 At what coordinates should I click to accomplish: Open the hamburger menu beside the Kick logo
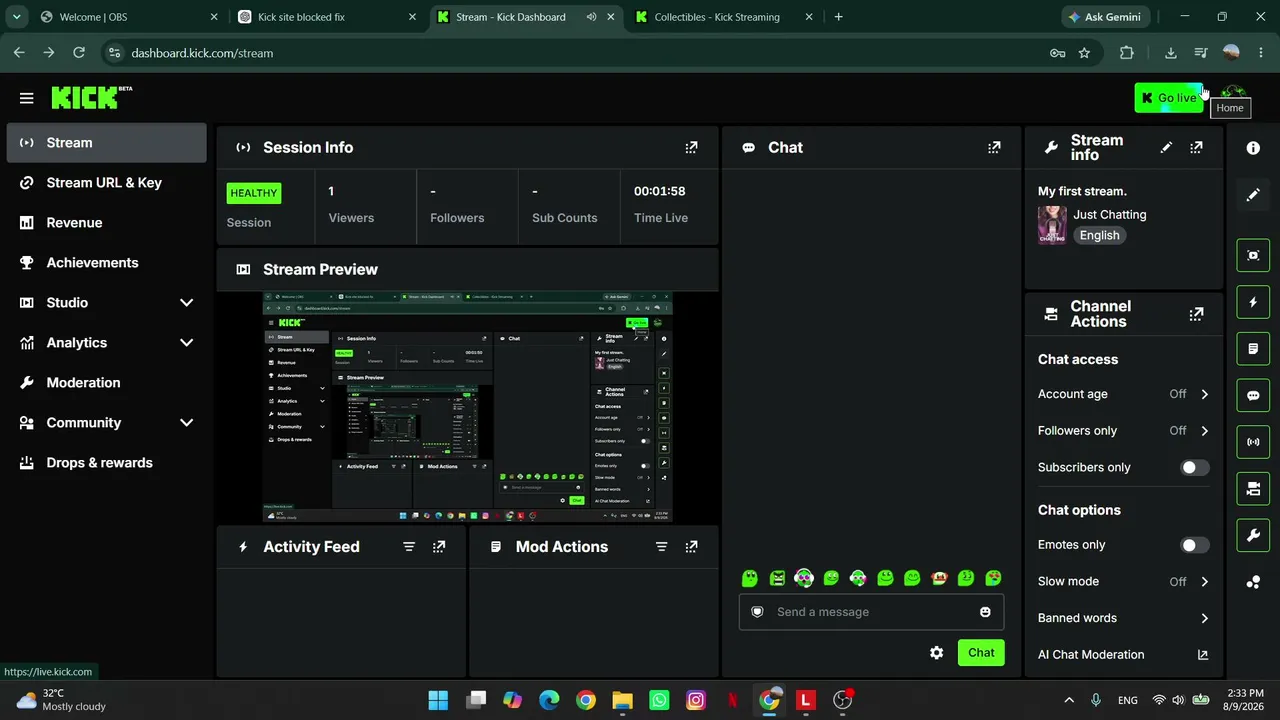pos(26,98)
